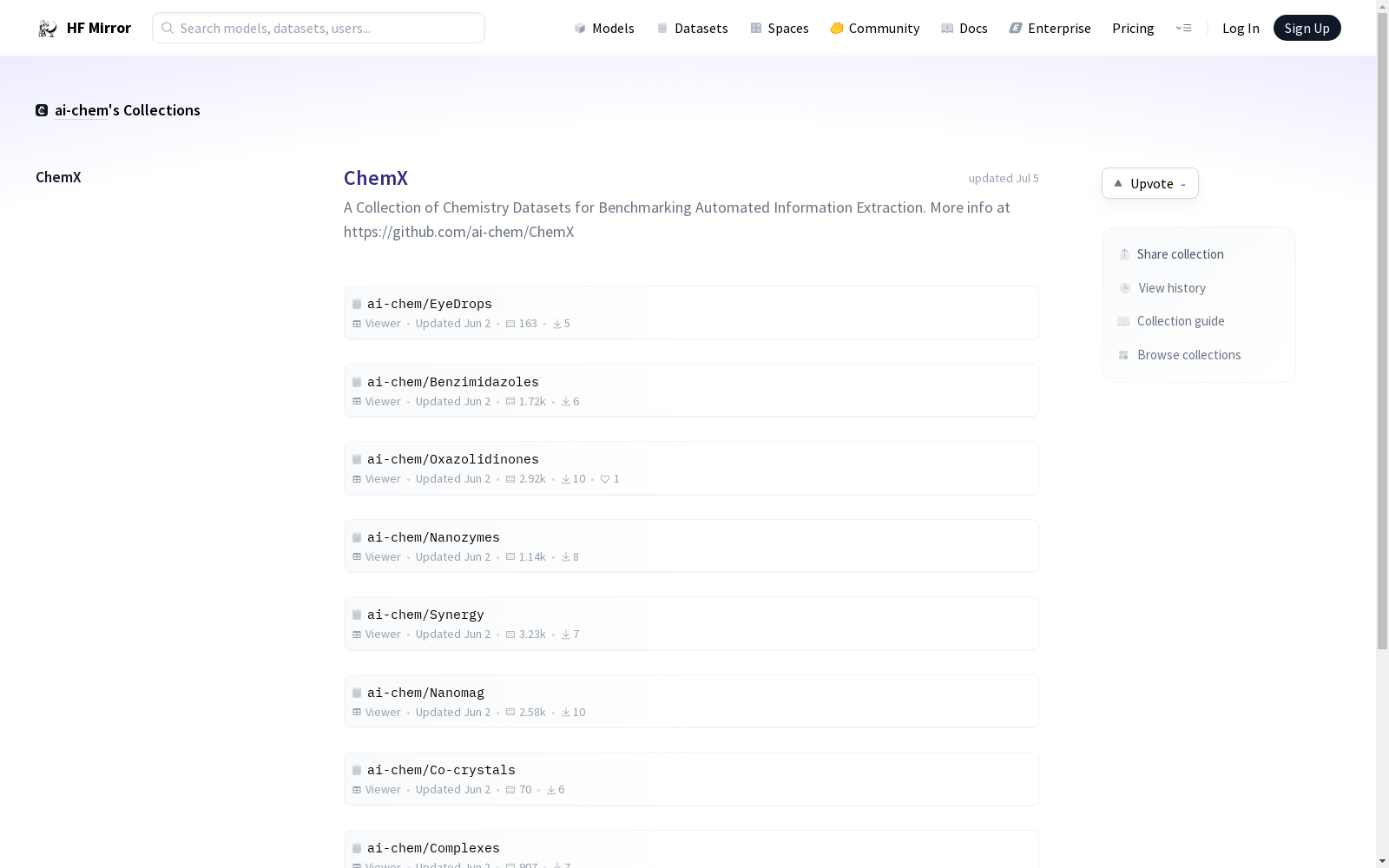Click the "updated Jul 5" text
Viewport: 1389px width, 868px height.
click(x=1004, y=178)
